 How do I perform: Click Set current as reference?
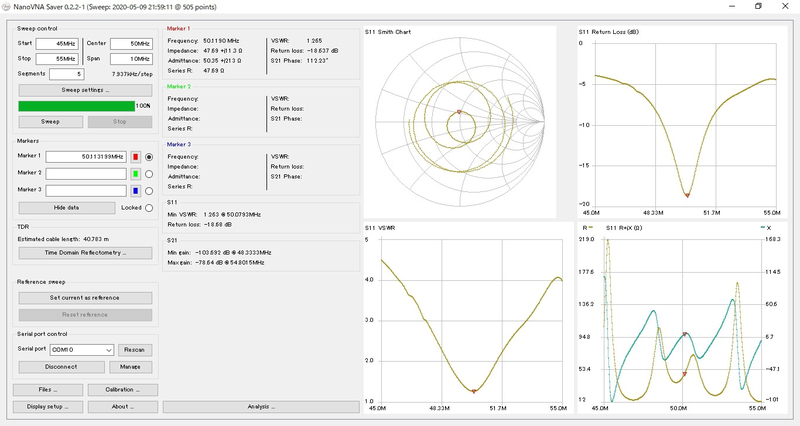click(x=85, y=298)
